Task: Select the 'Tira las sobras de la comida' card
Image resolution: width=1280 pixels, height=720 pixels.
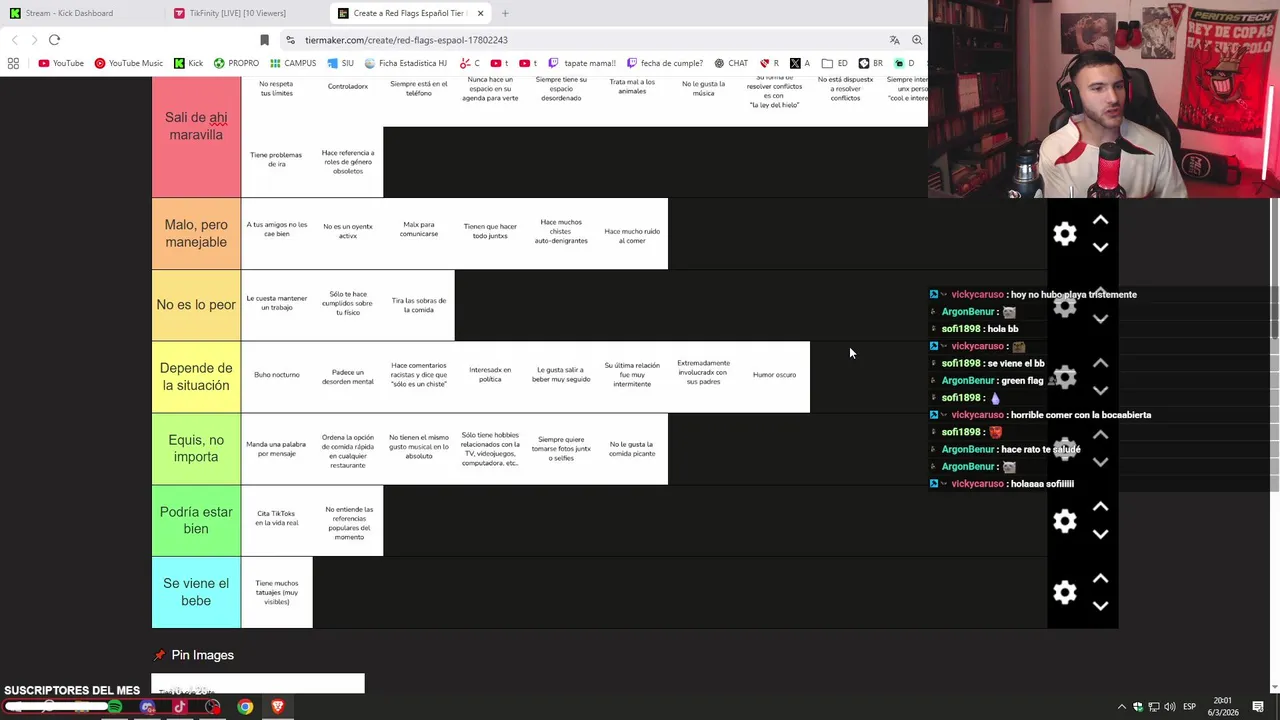Action: pos(419,305)
